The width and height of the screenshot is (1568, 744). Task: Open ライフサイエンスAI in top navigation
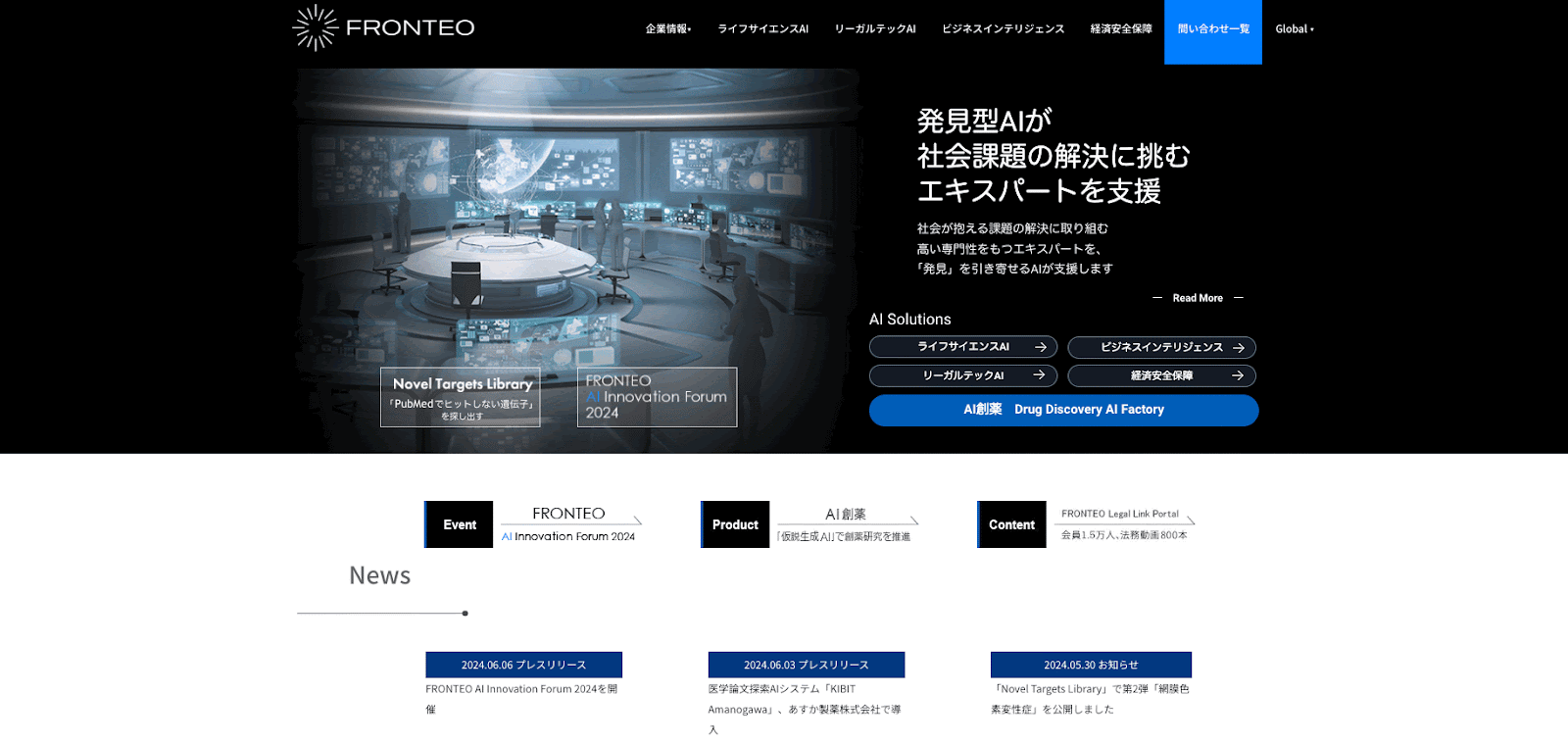[763, 28]
